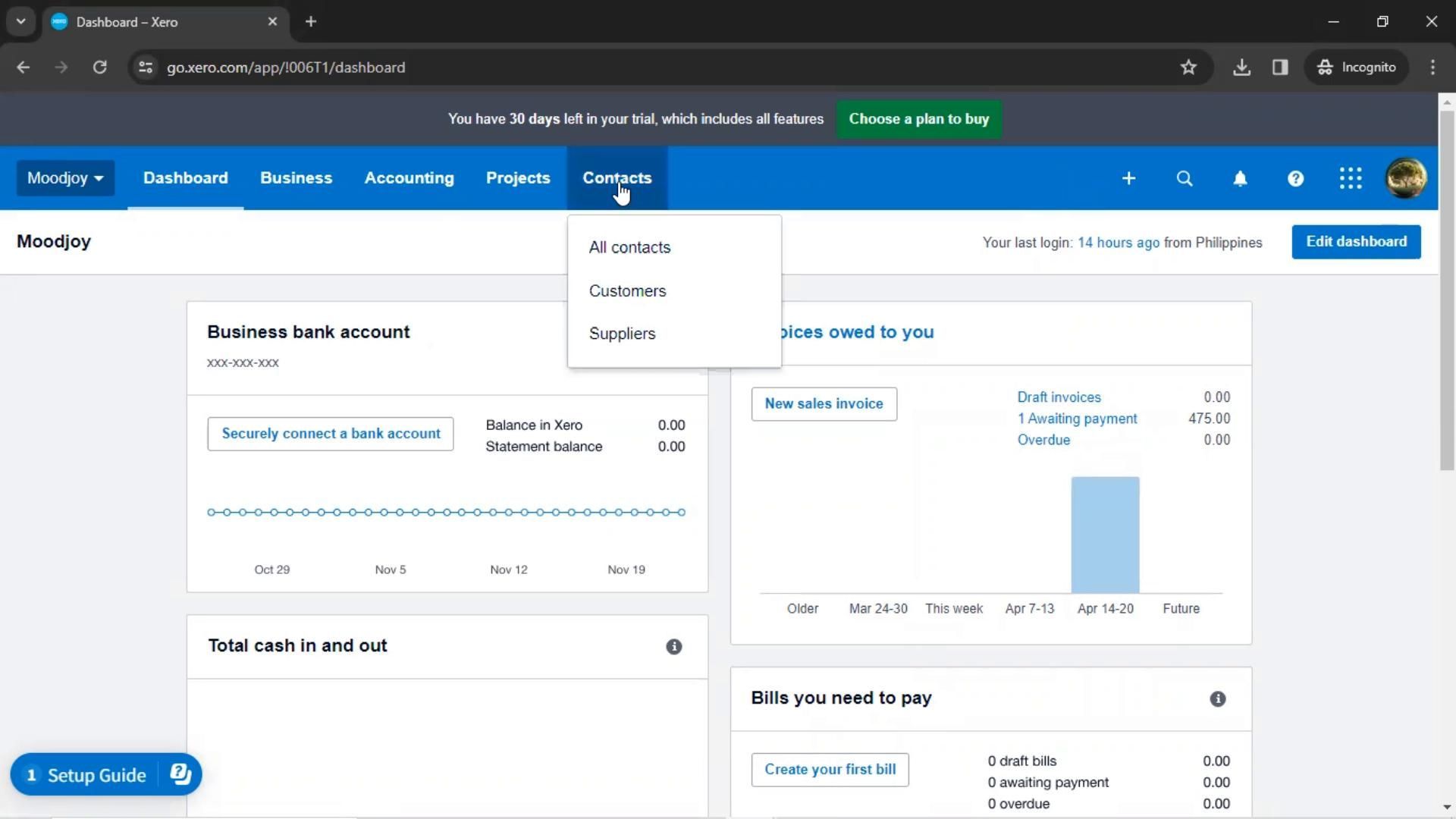Click the help question mark icon
Screen dimensions: 1456x819
(1295, 178)
